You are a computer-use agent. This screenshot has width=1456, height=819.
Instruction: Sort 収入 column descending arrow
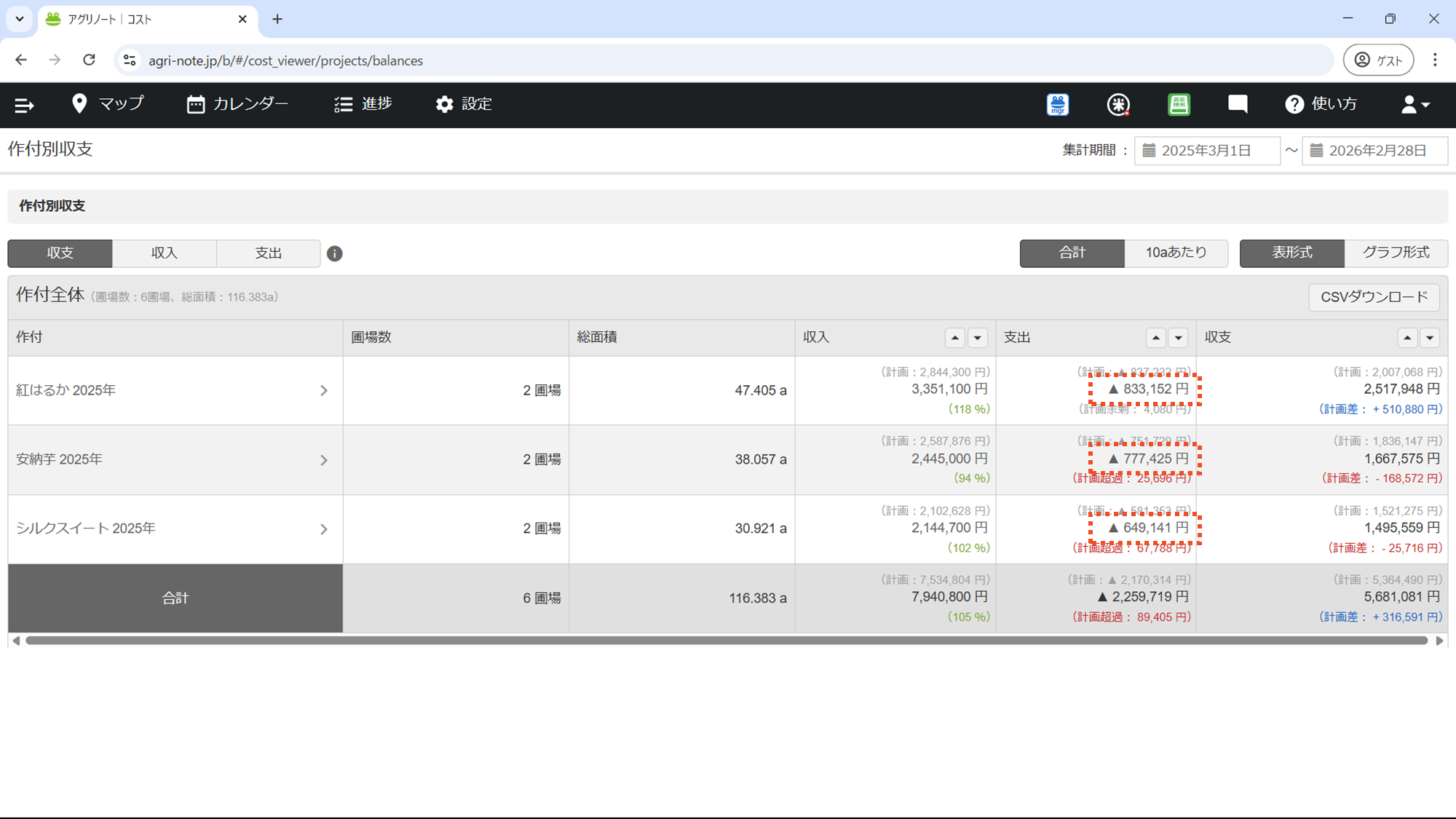click(978, 338)
